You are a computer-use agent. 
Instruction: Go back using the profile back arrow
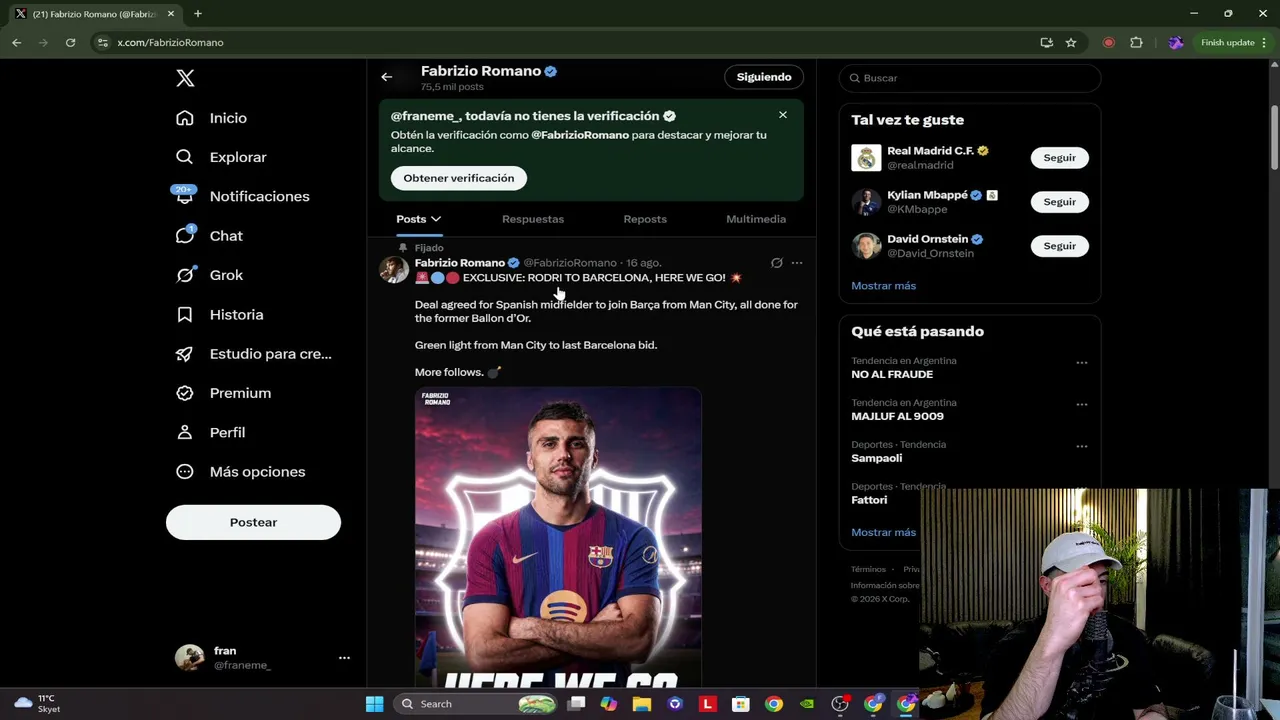pyautogui.click(x=387, y=77)
